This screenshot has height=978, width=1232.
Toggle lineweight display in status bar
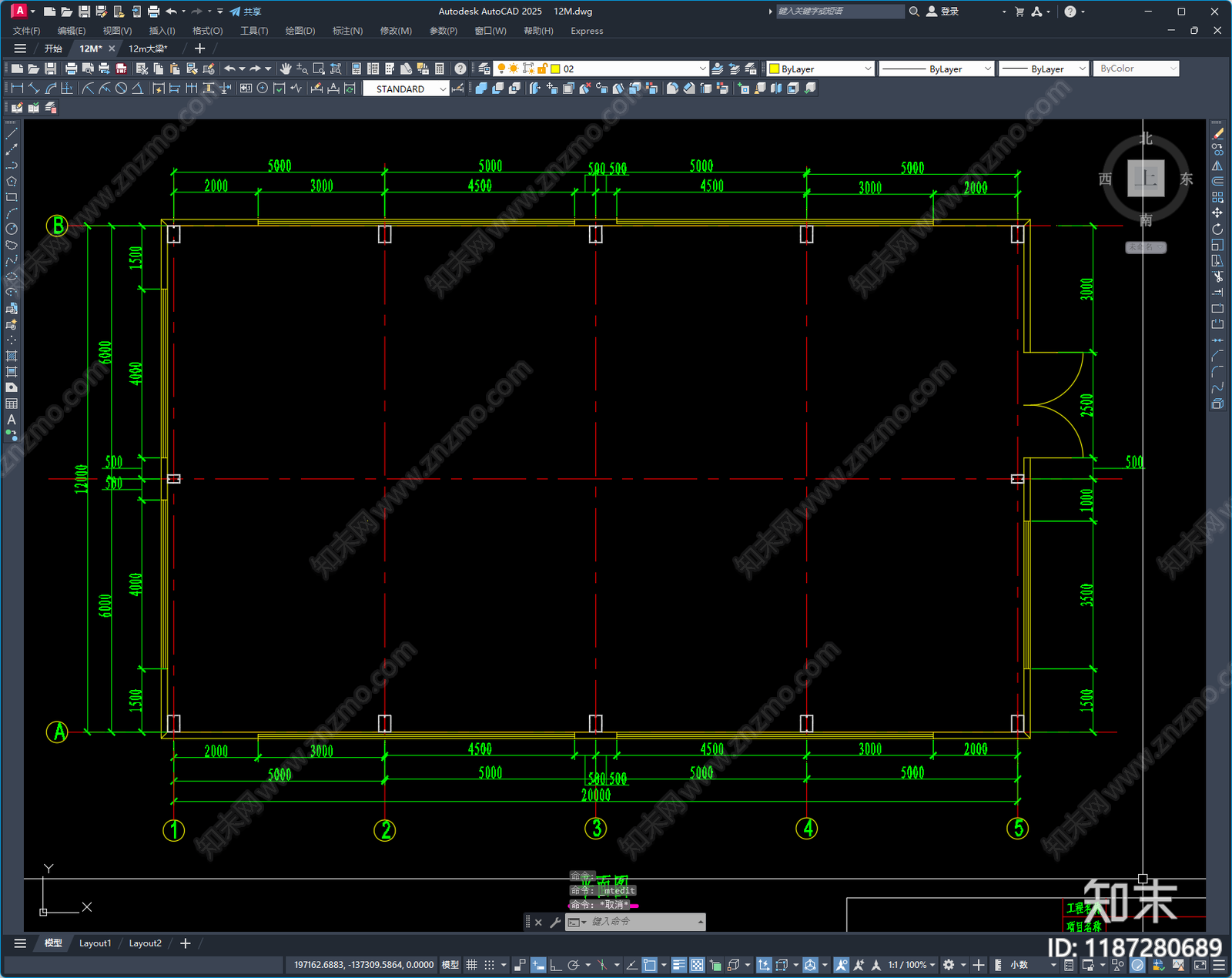pyautogui.click(x=678, y=965)
